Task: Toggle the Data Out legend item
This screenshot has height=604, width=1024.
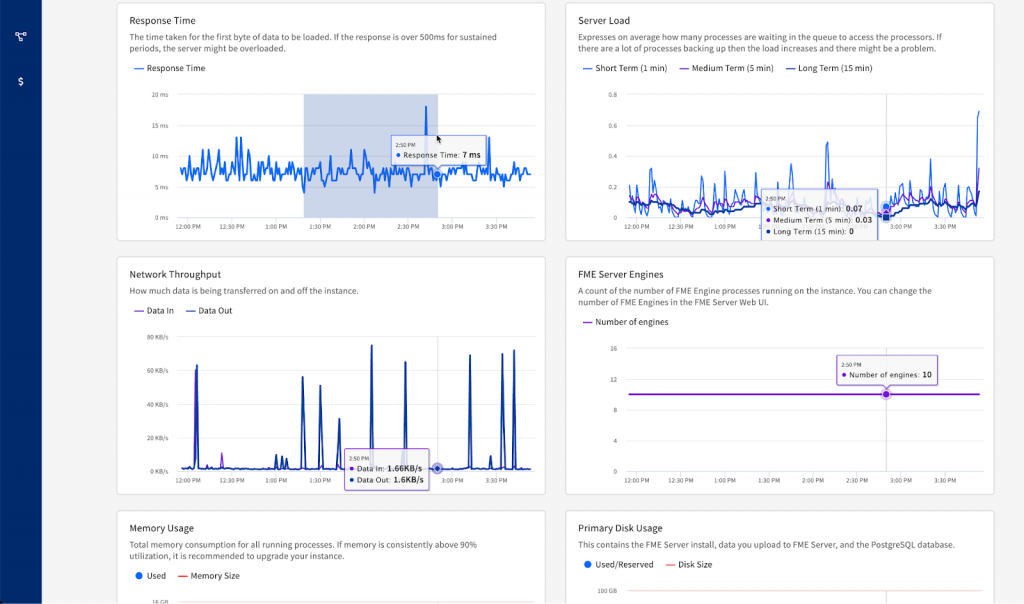Action: point(213,311)
